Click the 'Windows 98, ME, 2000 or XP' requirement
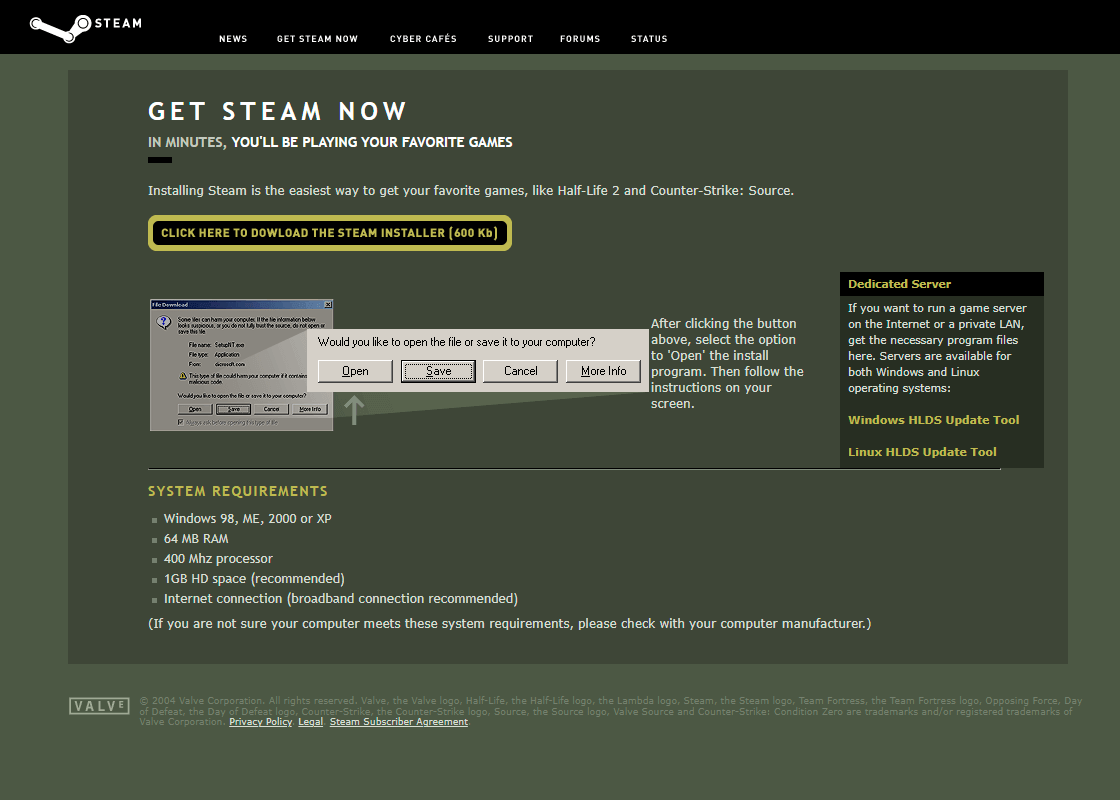 click(247, 519)
